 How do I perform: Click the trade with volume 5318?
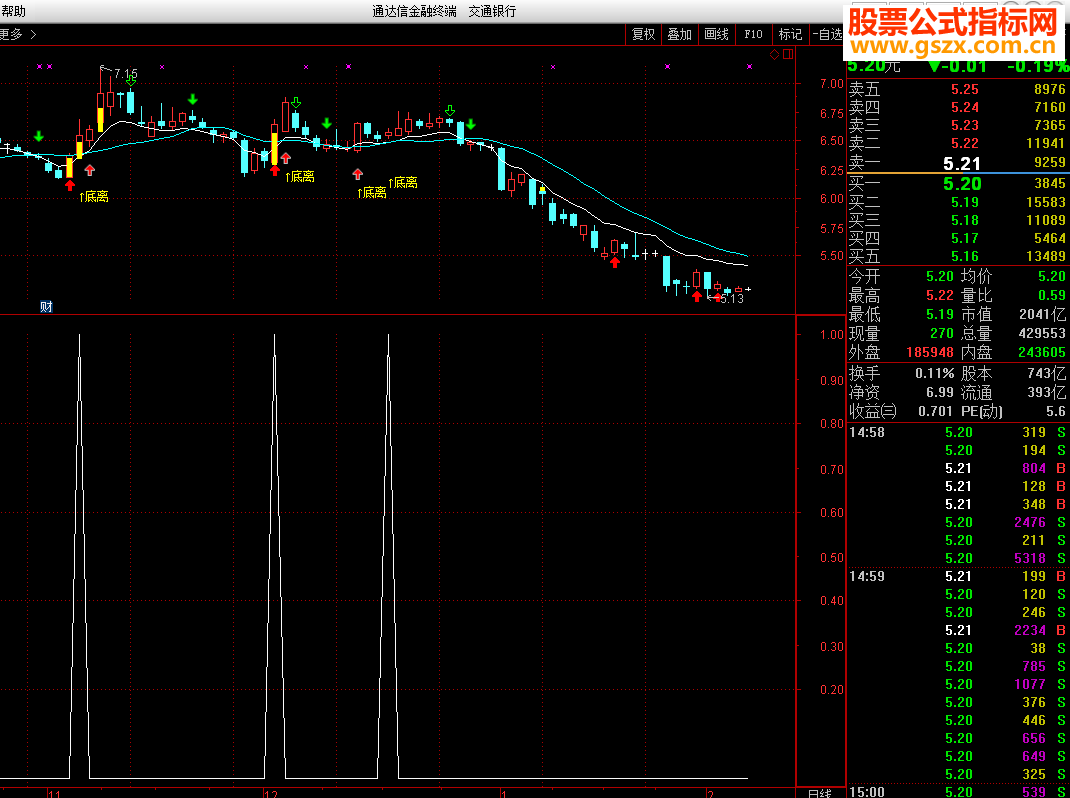pyautogui.click(x=1030, y=558)
